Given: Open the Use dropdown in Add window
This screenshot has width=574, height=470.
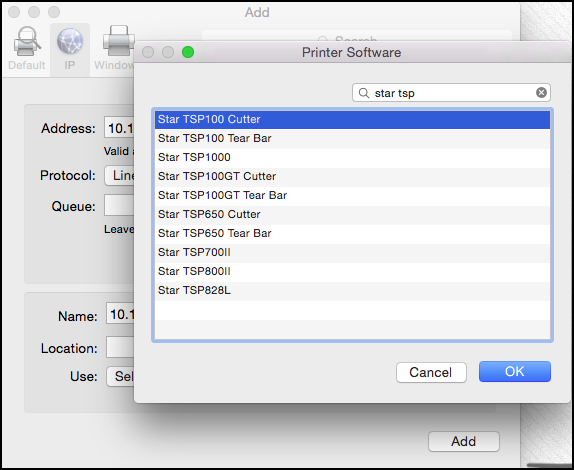Looking at the screenshot, I should (x=121, y=376).
